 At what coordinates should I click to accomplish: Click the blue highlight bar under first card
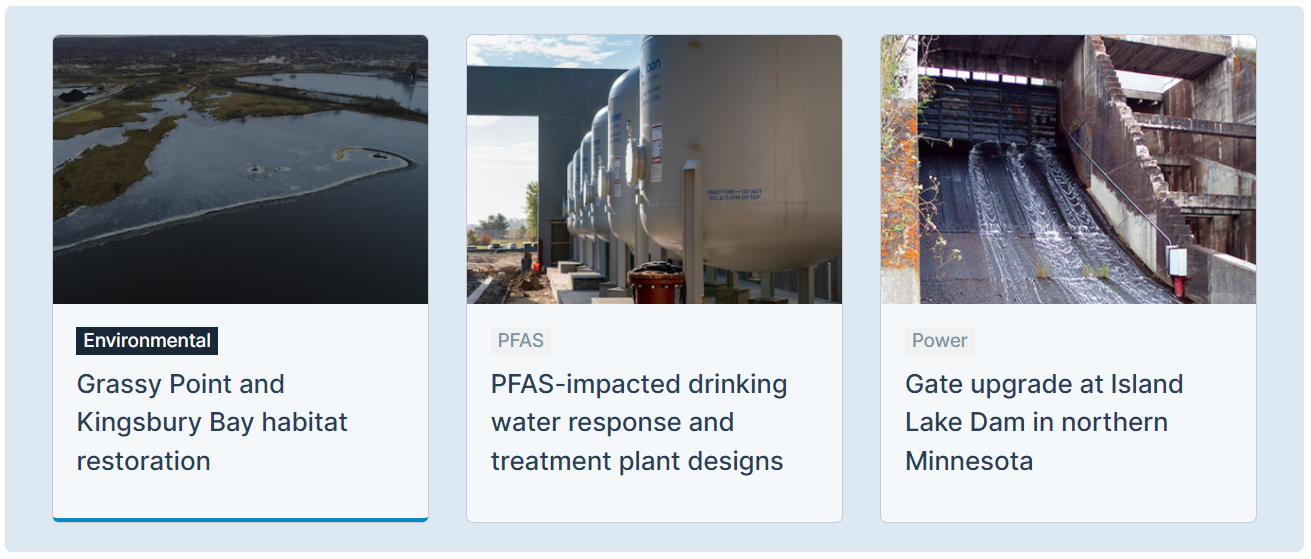[x=240, y=519]
